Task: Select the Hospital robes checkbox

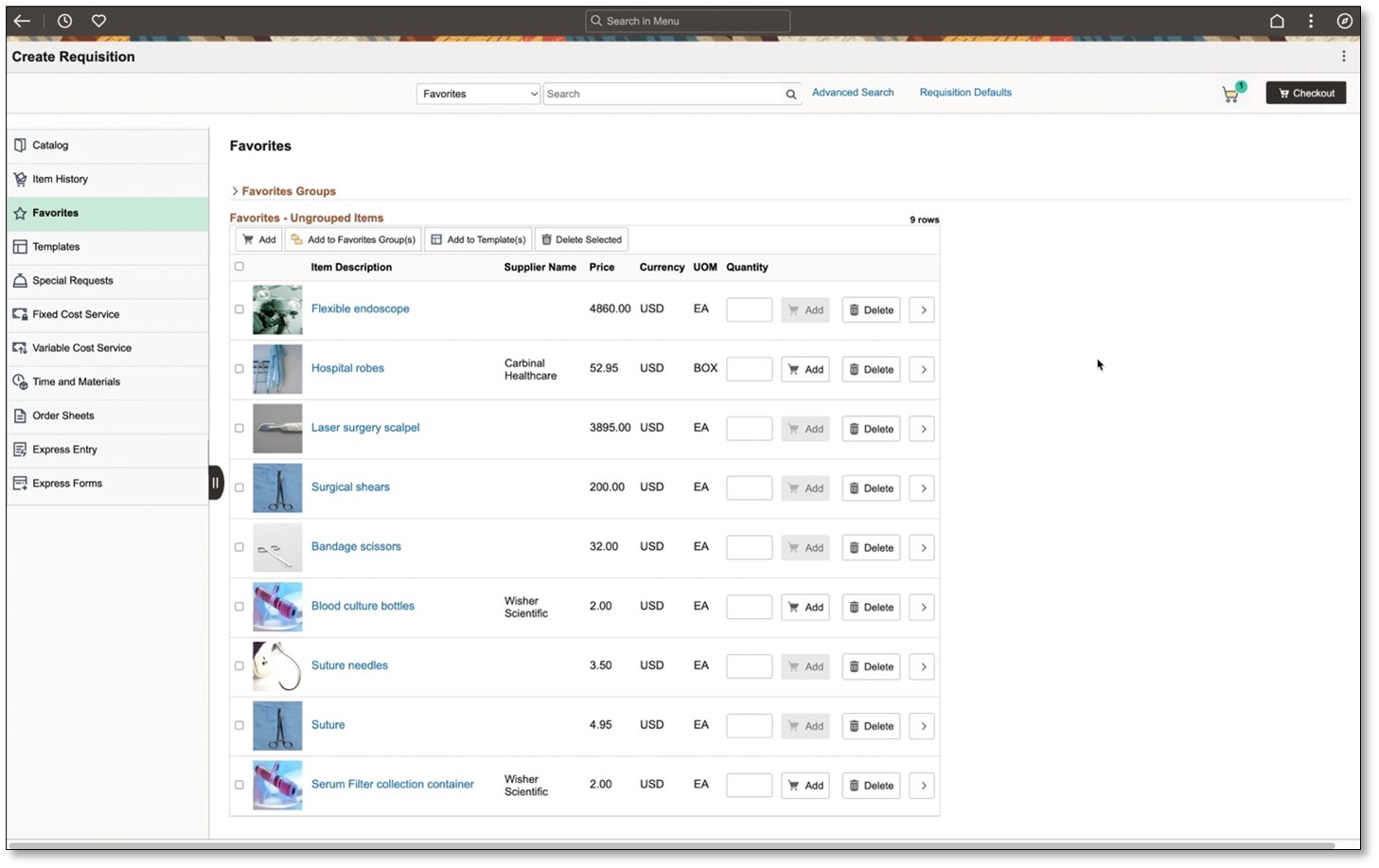Action: pyautogui.click(x=239, y=369)
